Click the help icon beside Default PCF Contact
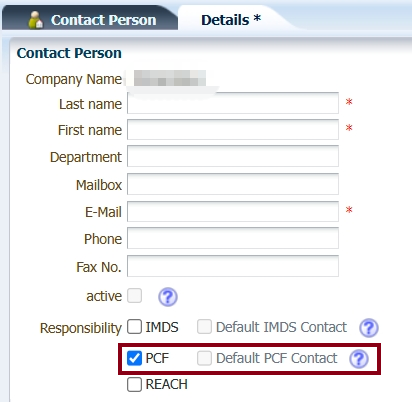The width and height of the screenshot is (412, 402). pos(359,359)
